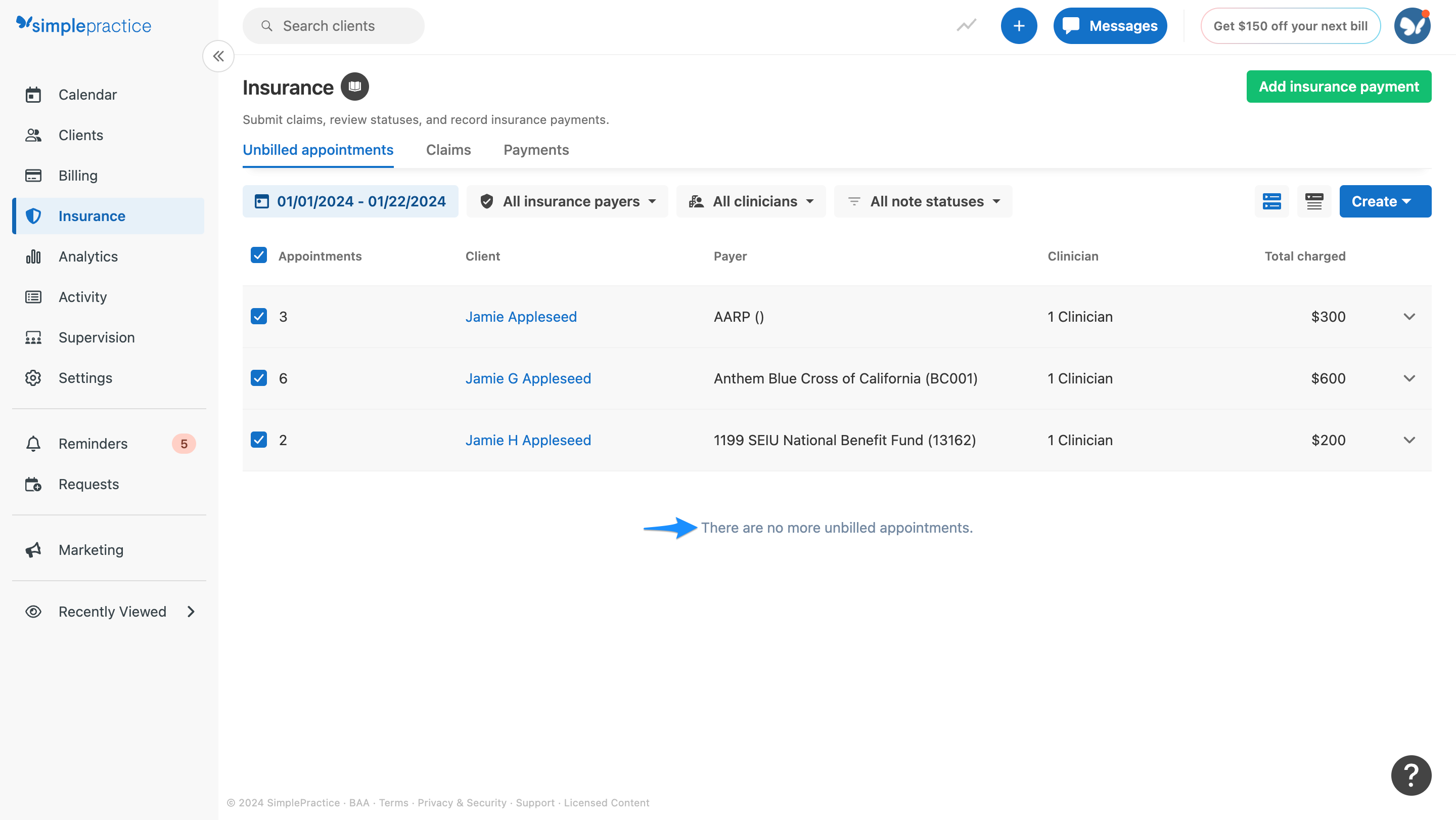Viewport: 1456px width, 820px height.
Task: Switch to detailed list view icon
Action: pyautogui.click(x=1272, y=201)
